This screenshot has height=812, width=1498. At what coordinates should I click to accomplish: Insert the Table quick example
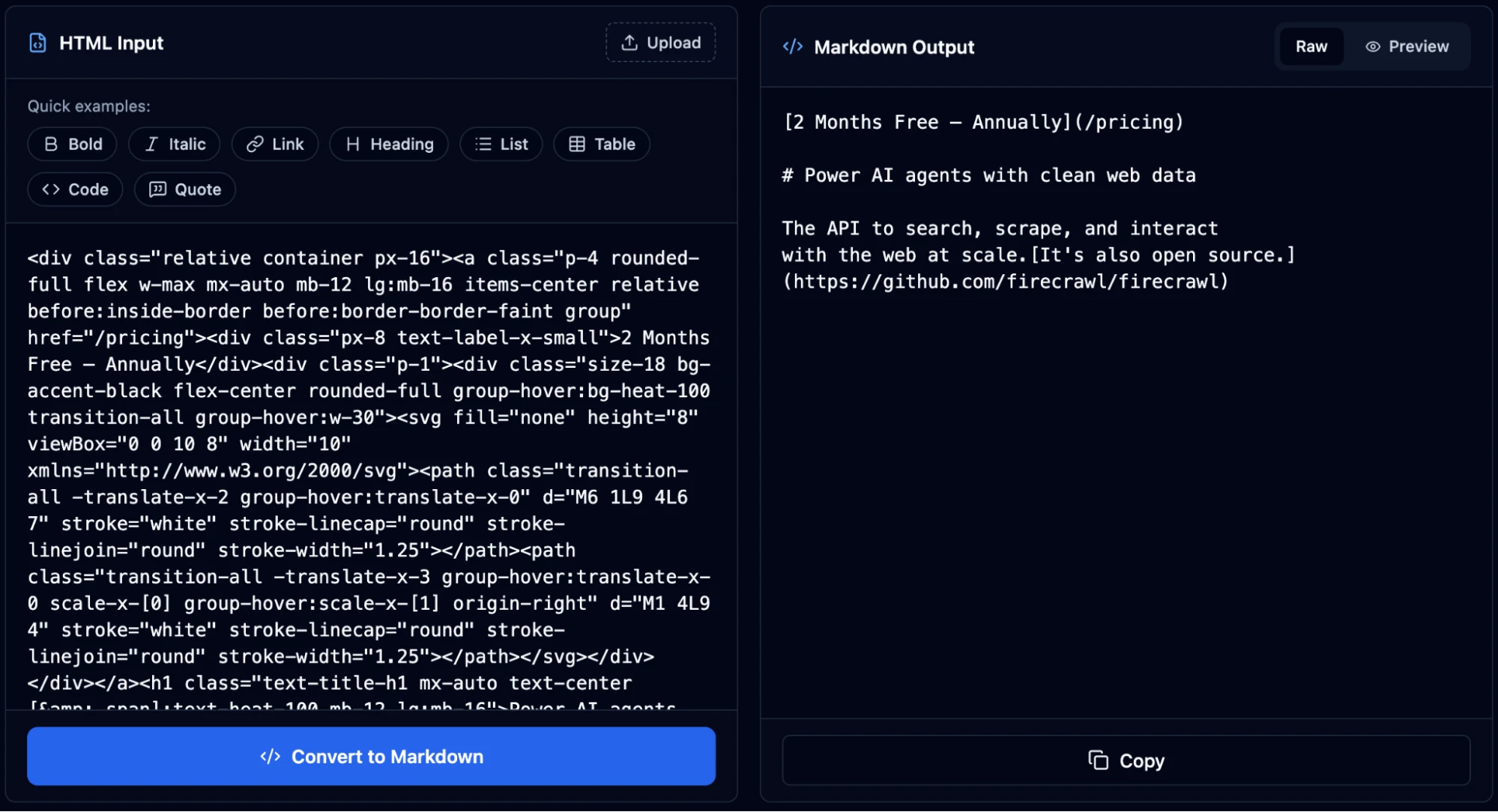[601, 144]
